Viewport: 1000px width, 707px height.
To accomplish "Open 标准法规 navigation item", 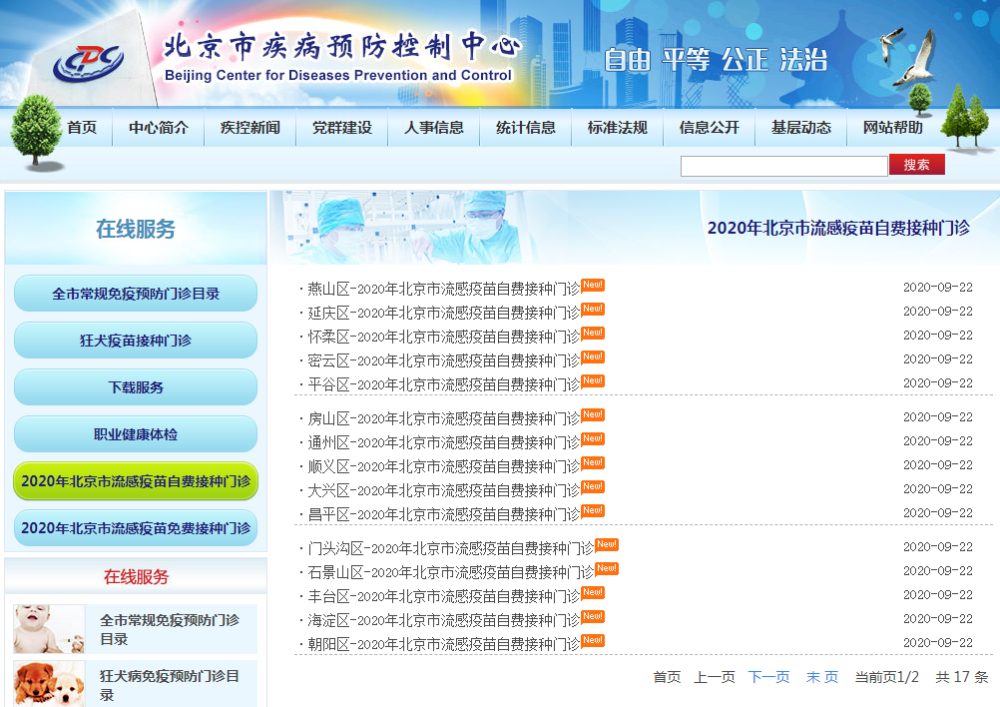I will [617, 128].
